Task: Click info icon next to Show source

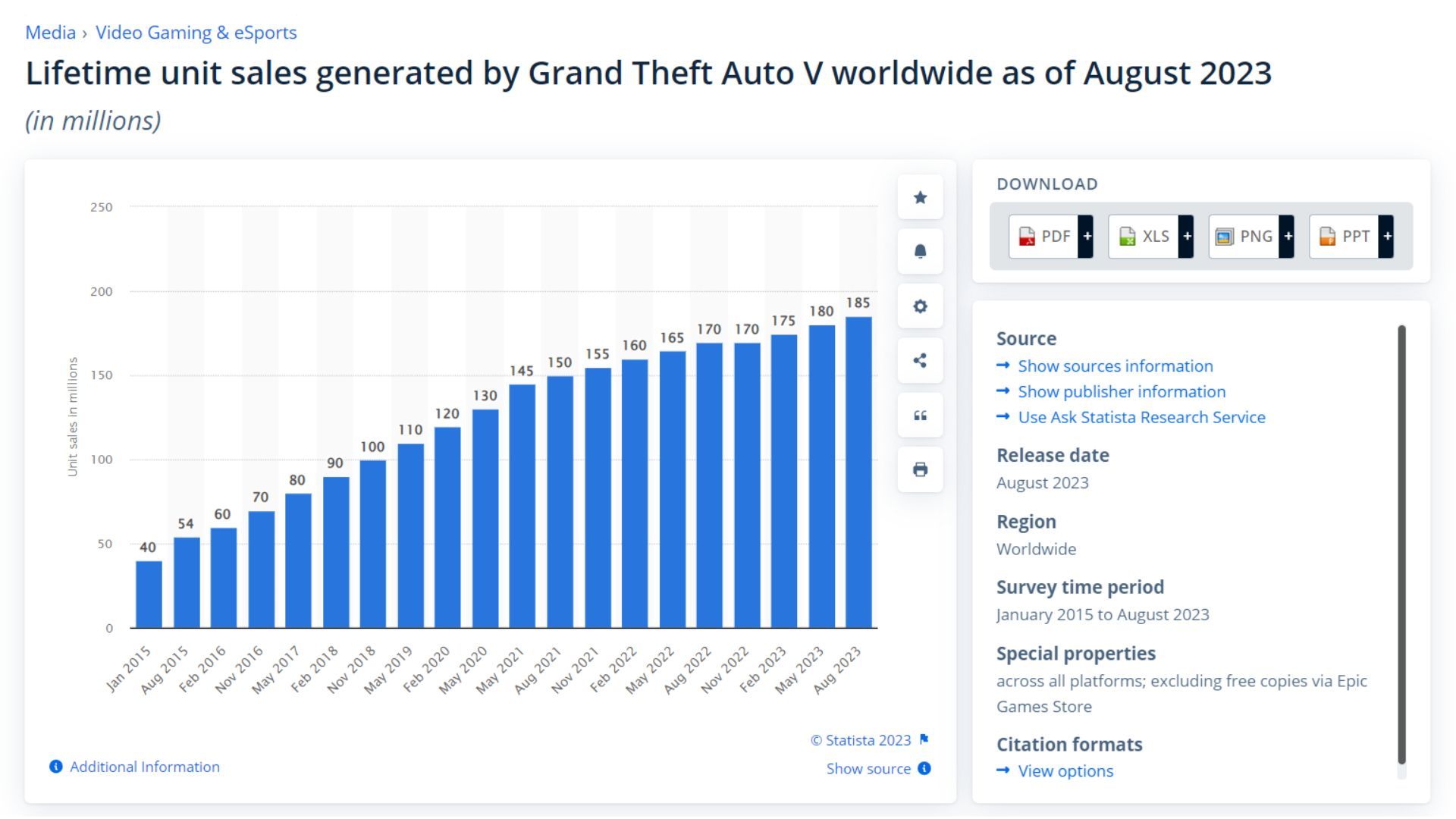Action: pos(924,768)
